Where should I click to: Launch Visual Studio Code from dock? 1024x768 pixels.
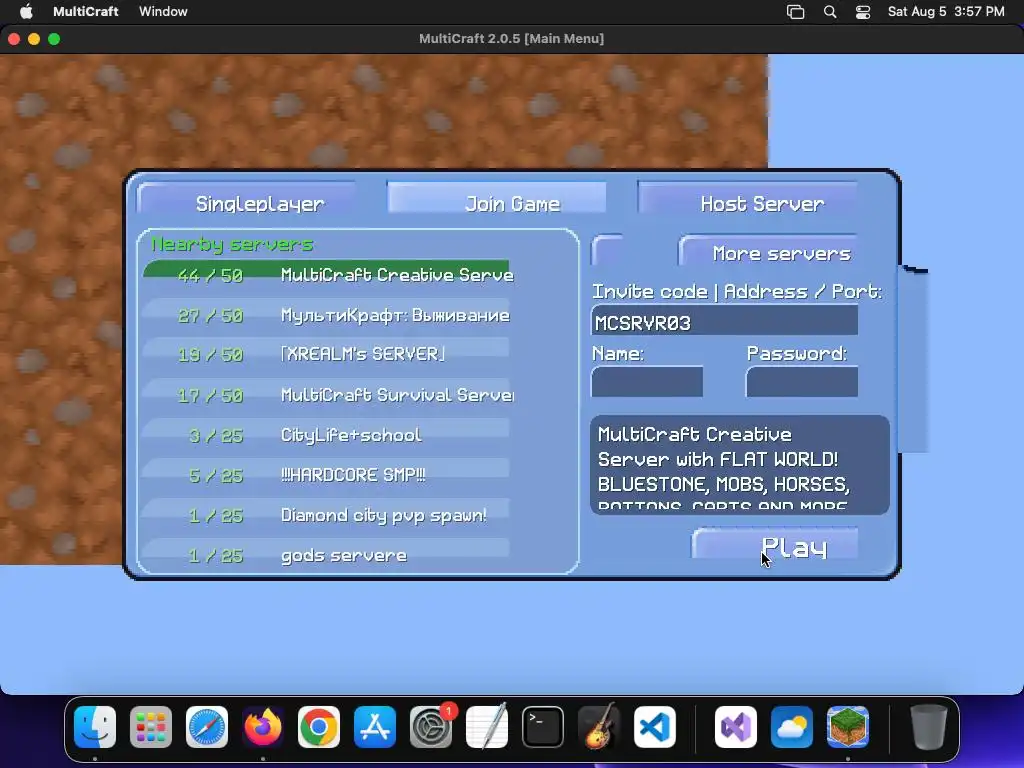(x=655, y=727)
